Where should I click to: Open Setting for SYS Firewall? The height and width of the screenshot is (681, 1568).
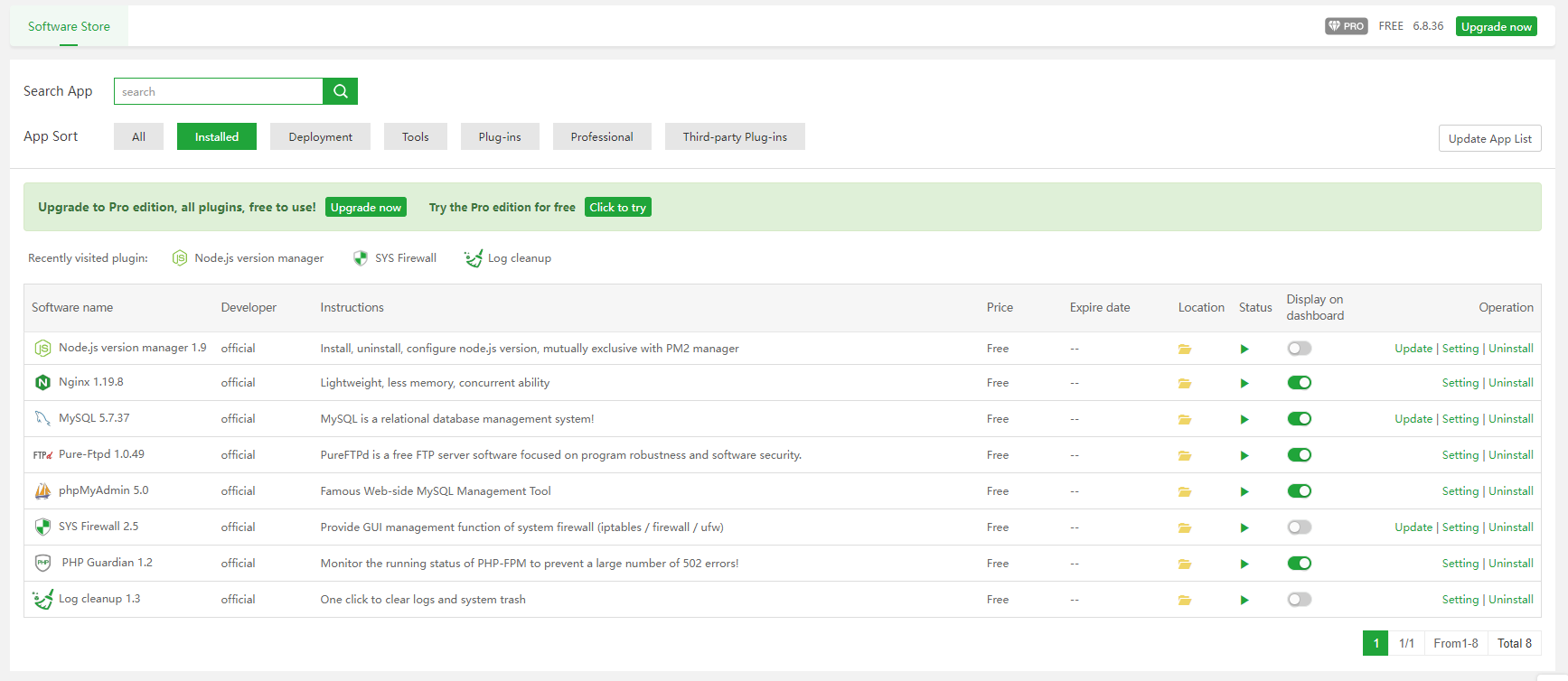tap(1460, 527)
